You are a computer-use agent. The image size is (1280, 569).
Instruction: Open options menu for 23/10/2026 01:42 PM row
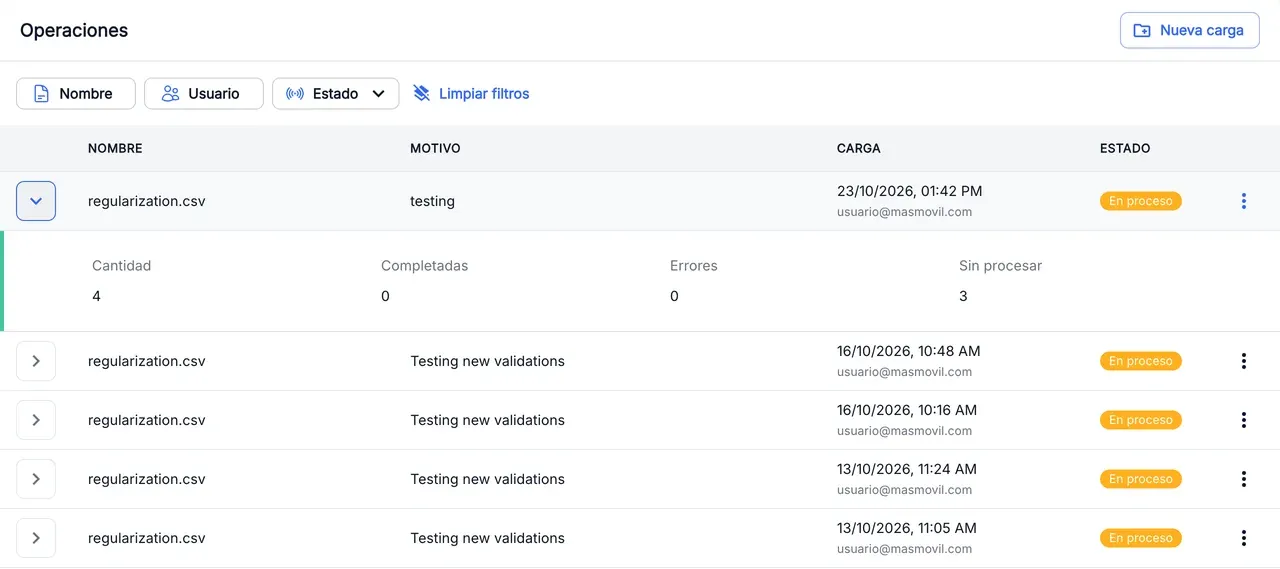coord(1244,201)
